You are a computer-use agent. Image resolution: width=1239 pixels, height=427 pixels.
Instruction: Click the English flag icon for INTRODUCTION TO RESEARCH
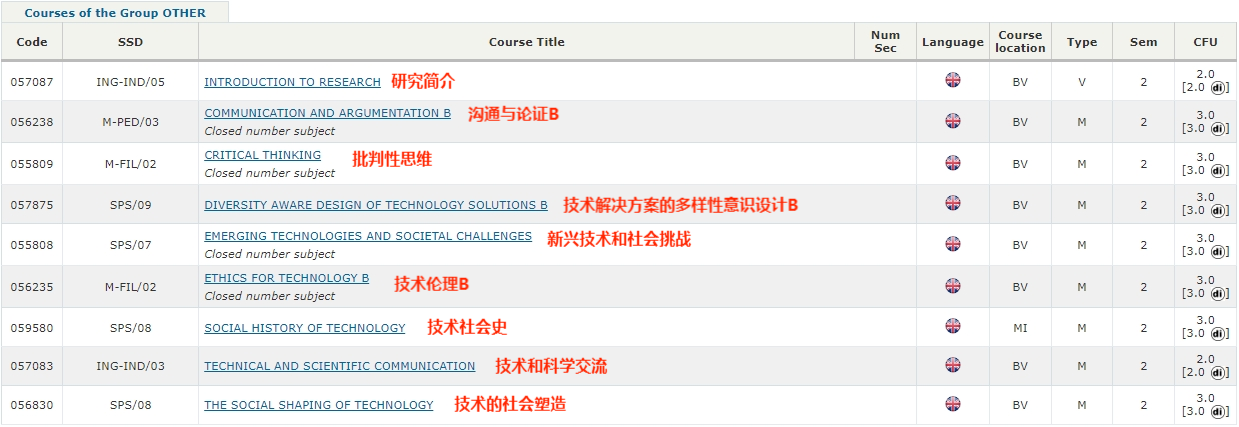coord(953,80)
